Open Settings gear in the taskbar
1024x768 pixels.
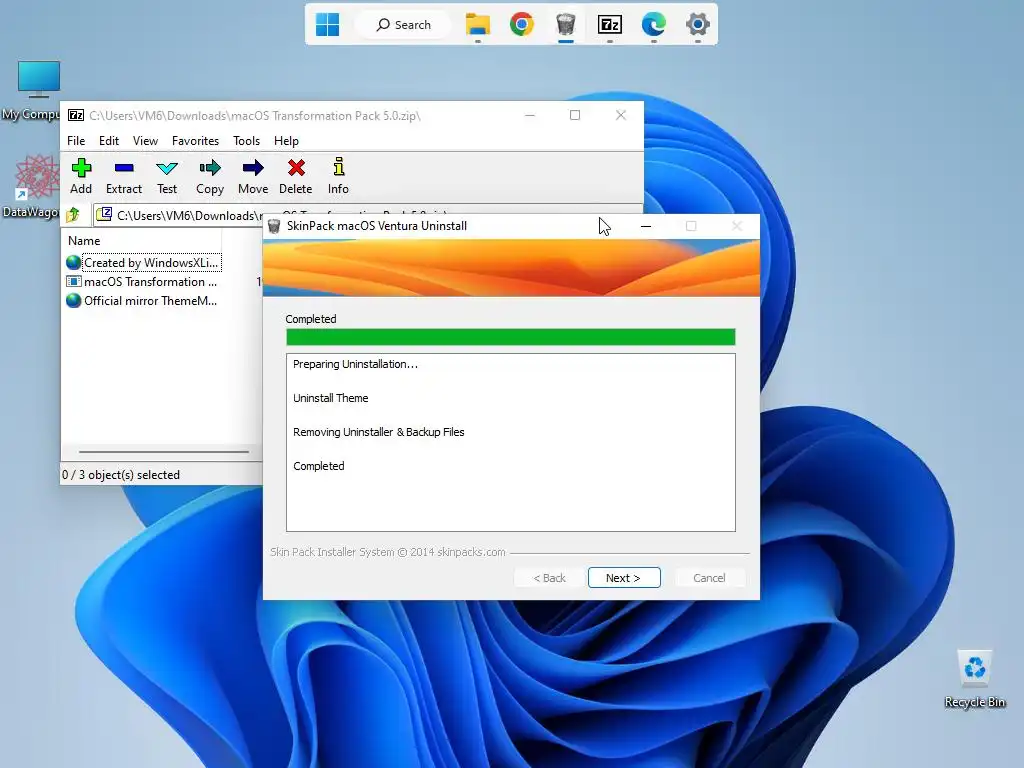click(697, 25)
